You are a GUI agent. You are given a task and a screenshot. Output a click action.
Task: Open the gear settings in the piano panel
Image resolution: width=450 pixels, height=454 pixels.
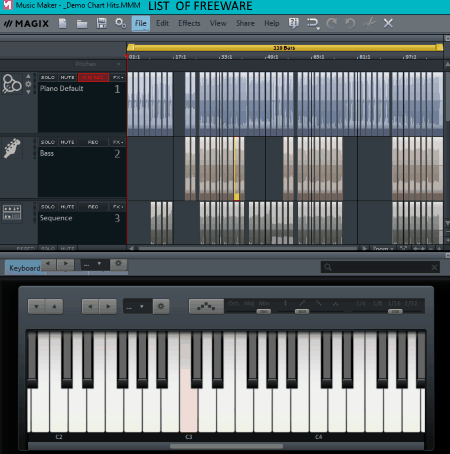(161, 306)
